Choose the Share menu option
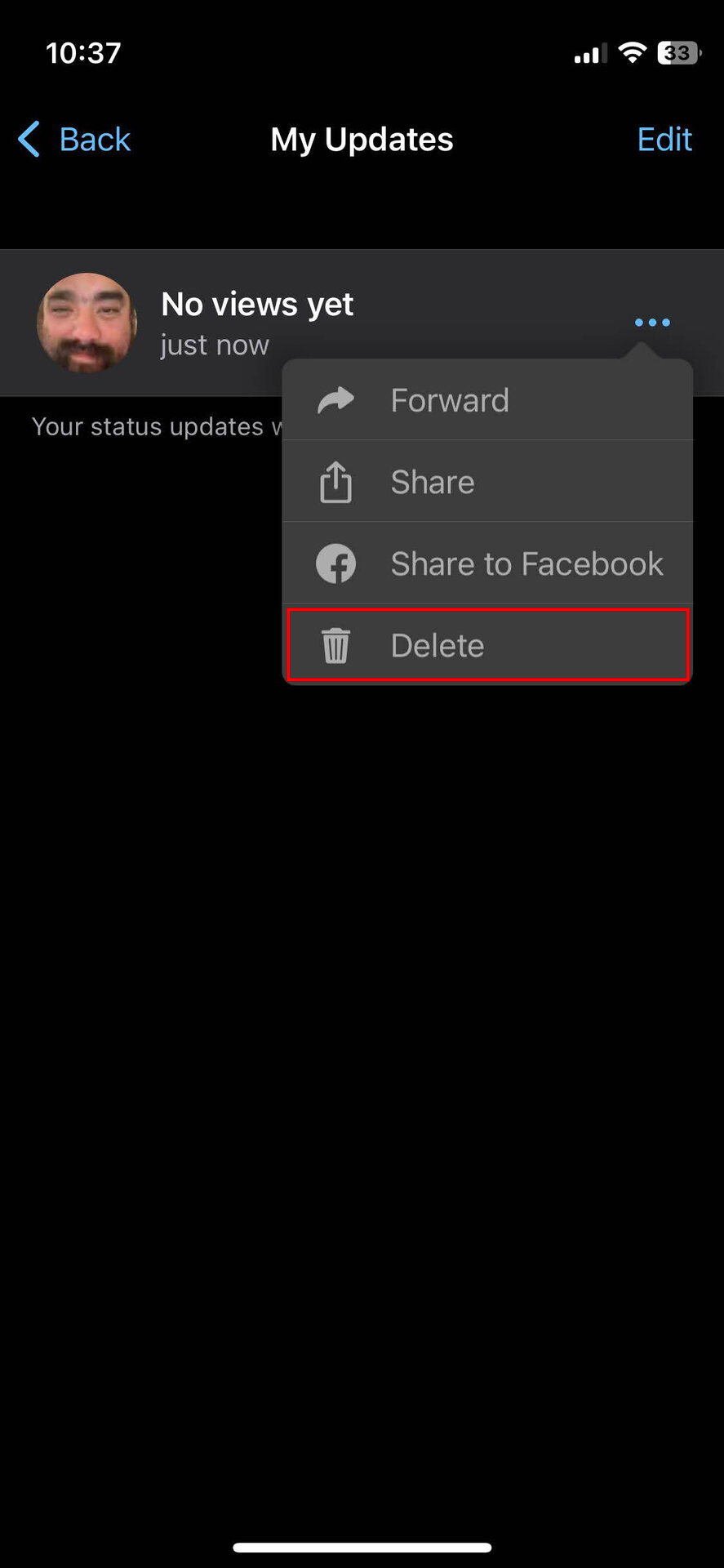The height and width of the screenshot is (1568, 724). click(x=487, y=482)
